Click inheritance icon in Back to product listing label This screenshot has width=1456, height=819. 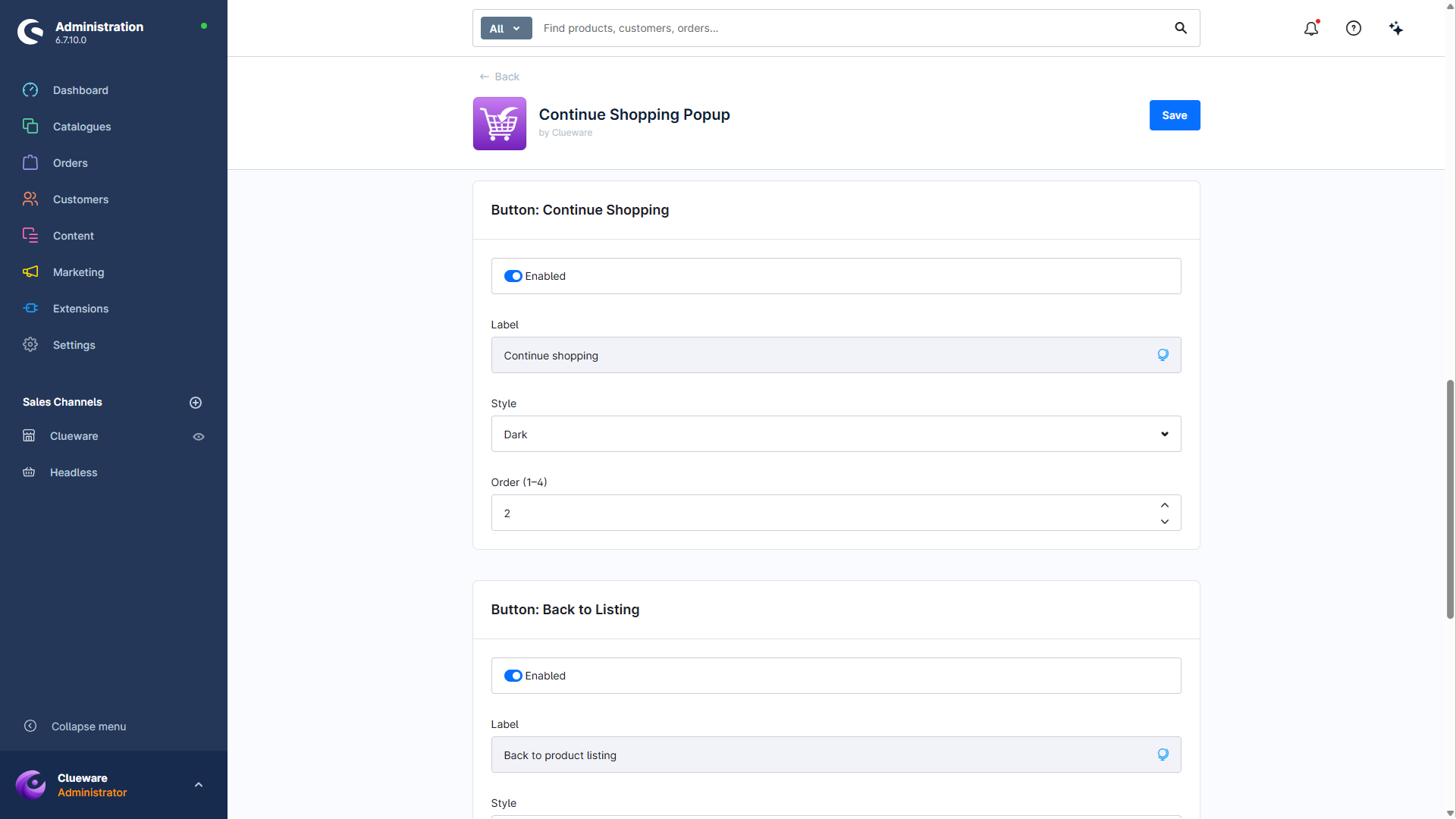click(x=1163, y=755)
